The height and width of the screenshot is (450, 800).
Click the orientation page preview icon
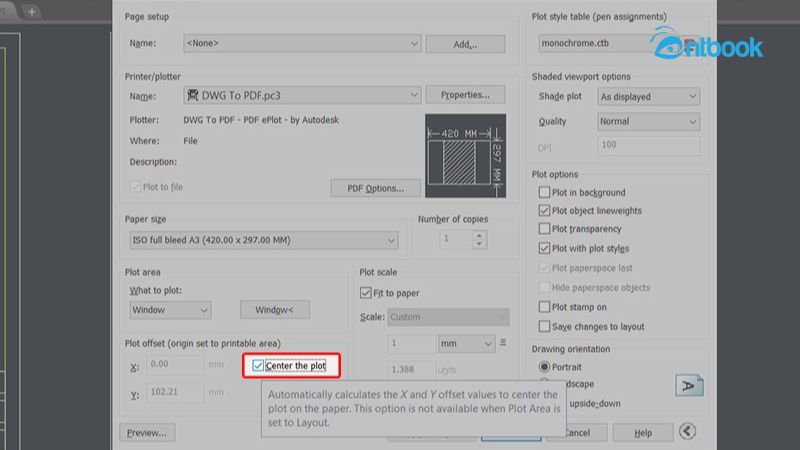(x=689, y=386)
